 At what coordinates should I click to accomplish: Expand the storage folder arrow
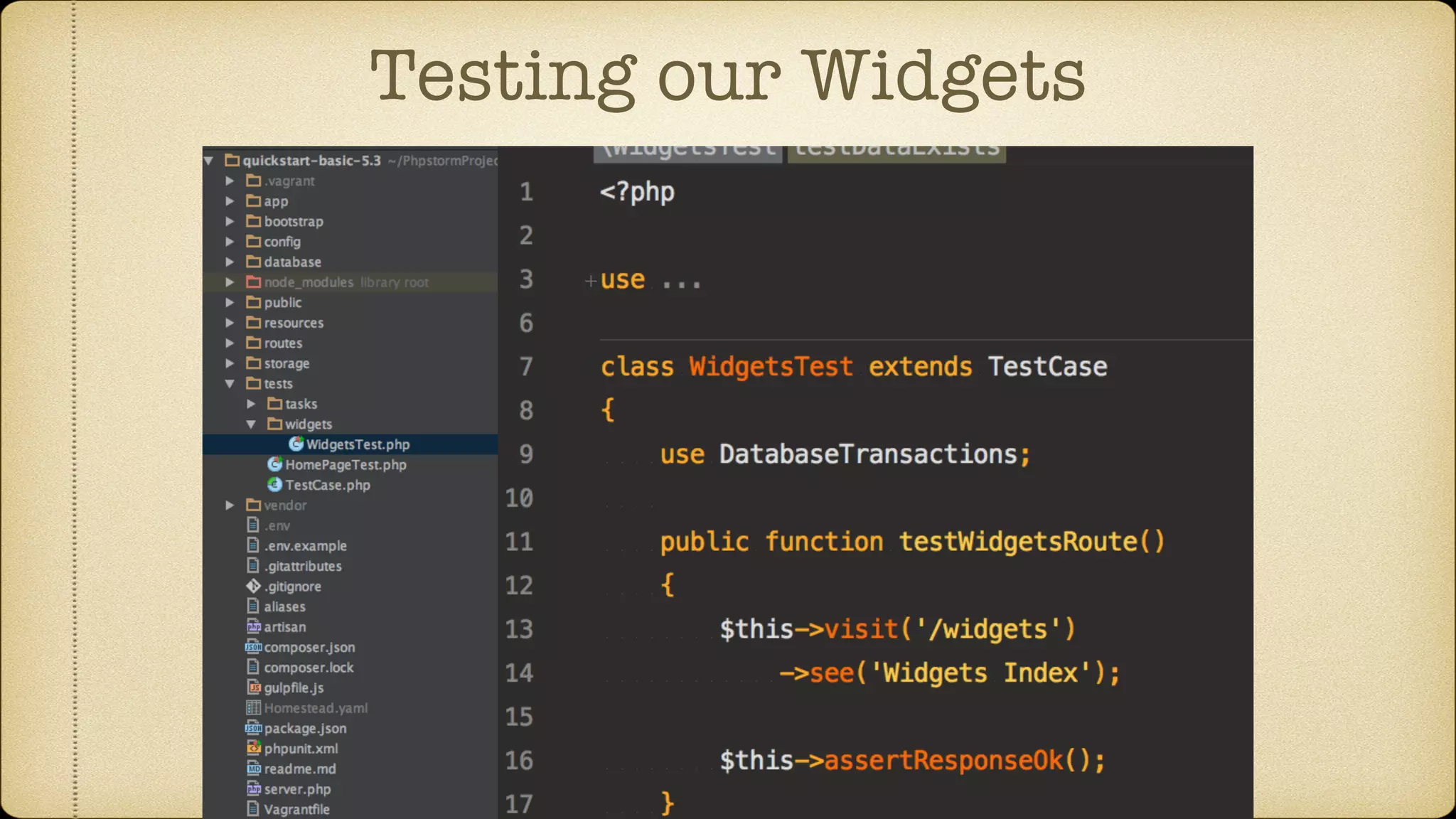[230, 363]
